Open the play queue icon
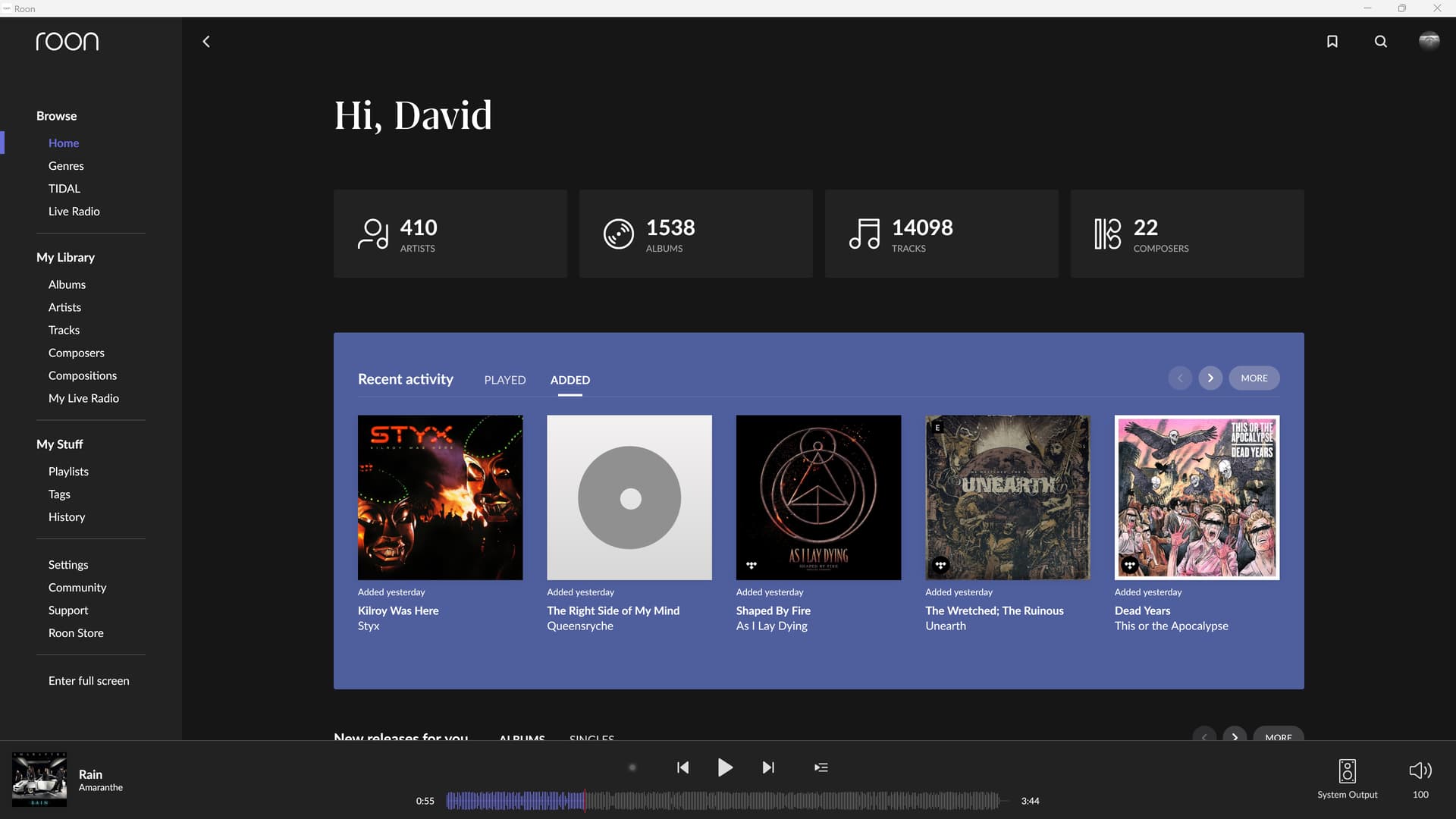This screenshot has height=819, width=1456. pos(821,767)
